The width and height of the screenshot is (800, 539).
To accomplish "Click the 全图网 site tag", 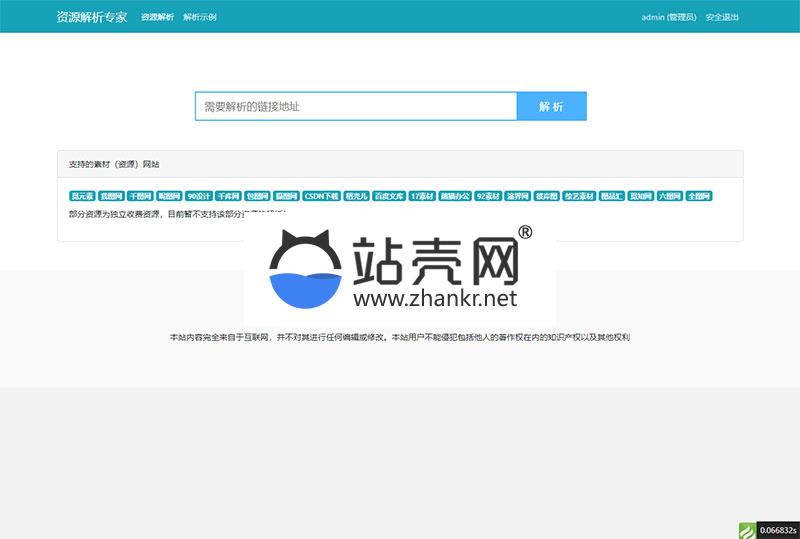I will [698, 196].
